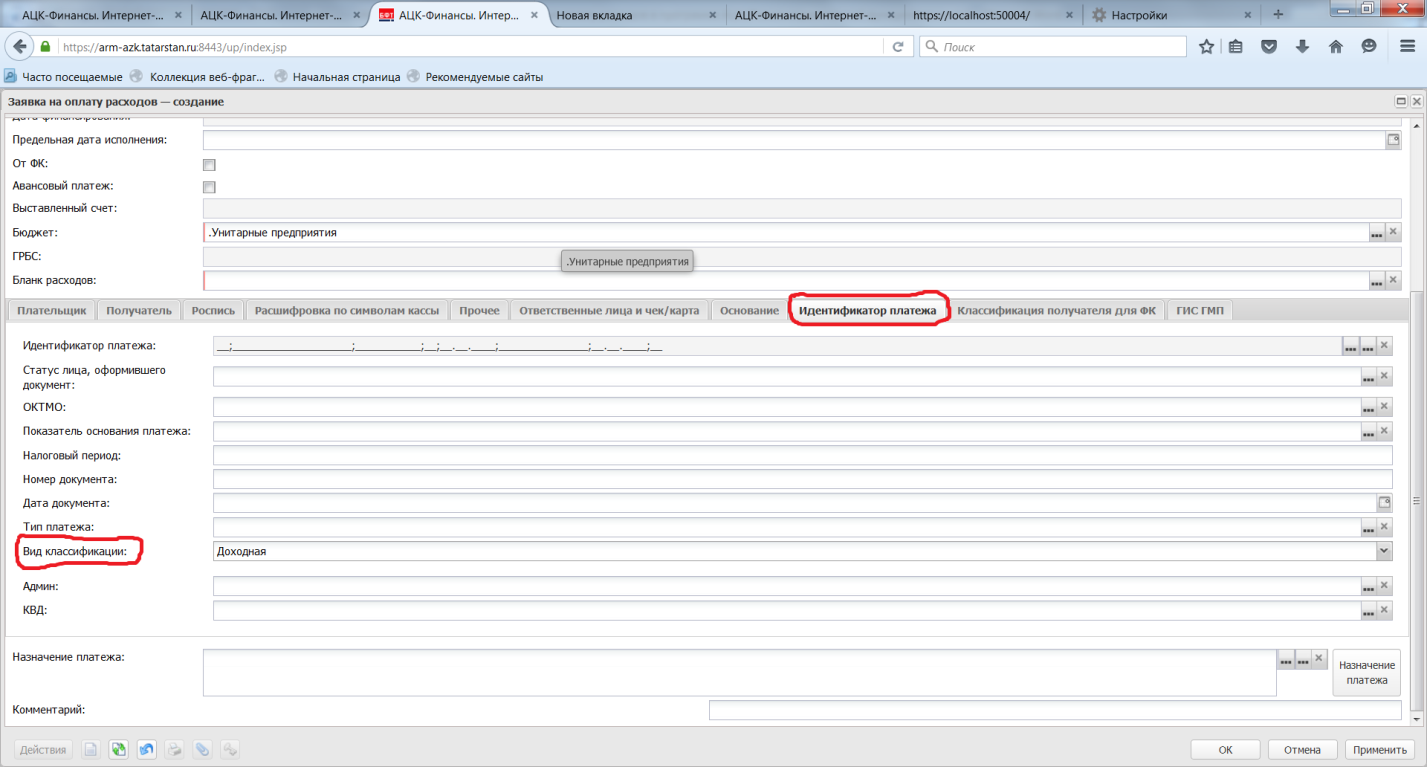1427x767 pixels.
Task: Expand the Вид классификации dropdown
Action: pos(1384,551)
